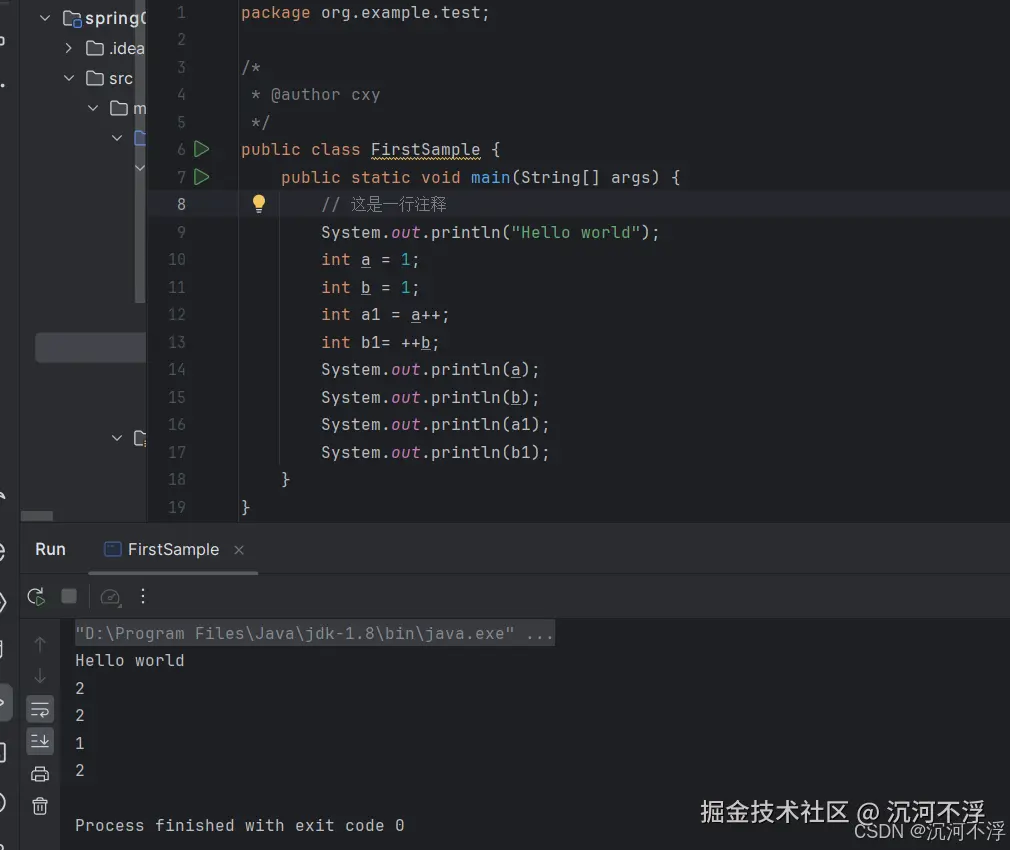Image resolution: width=1010 pixels, height=850 pixels.
Task: Click the 'int a = 1;' declaration
Action: [370, 260]
